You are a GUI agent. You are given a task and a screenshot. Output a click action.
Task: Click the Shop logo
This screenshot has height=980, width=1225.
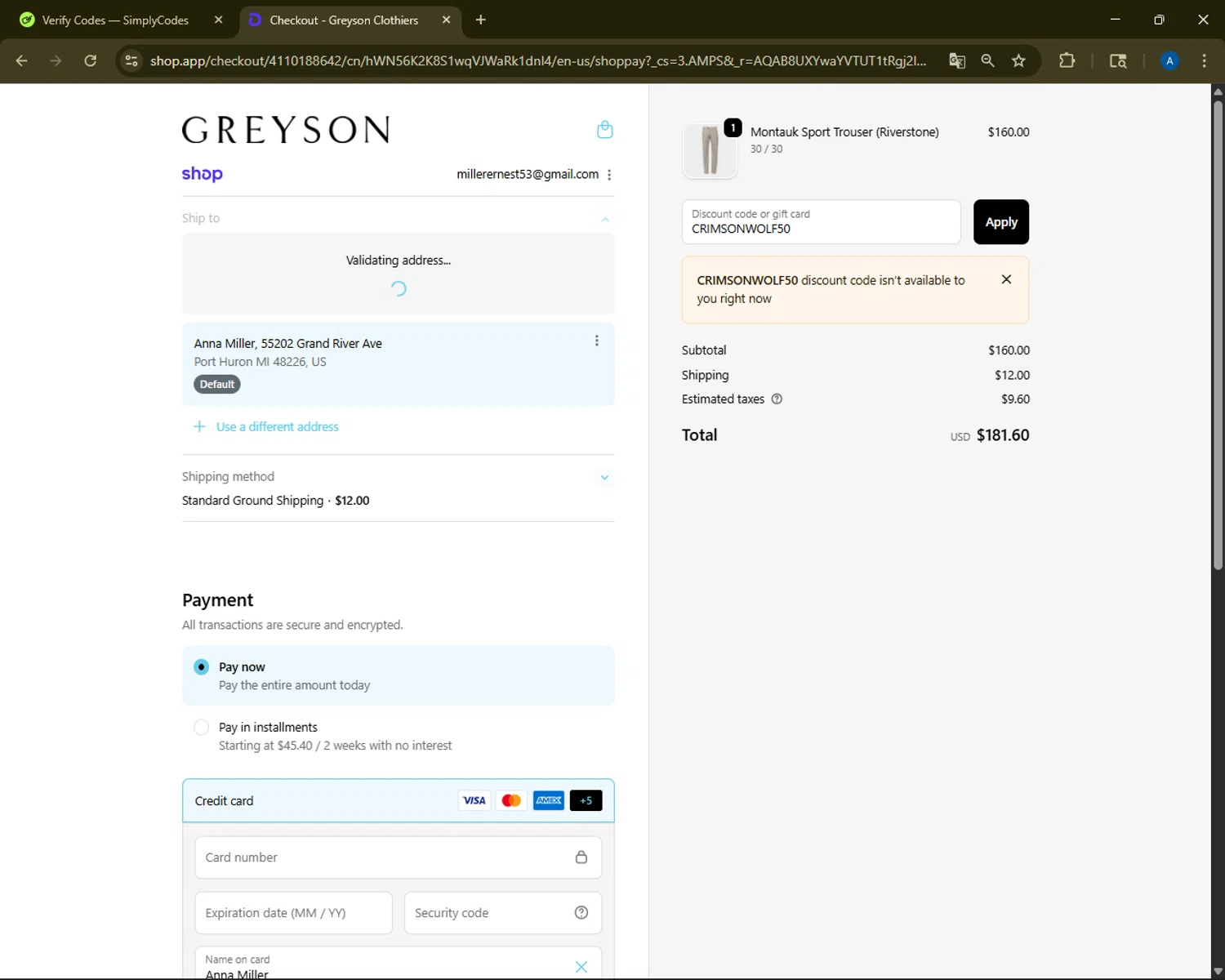click(203, 174)
